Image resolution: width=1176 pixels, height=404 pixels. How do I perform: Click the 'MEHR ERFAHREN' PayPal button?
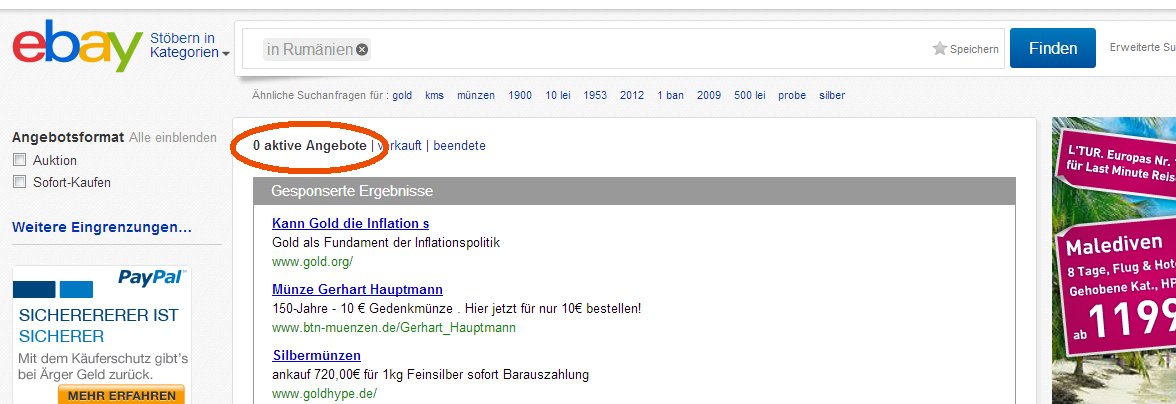click(x=121, y=395)
